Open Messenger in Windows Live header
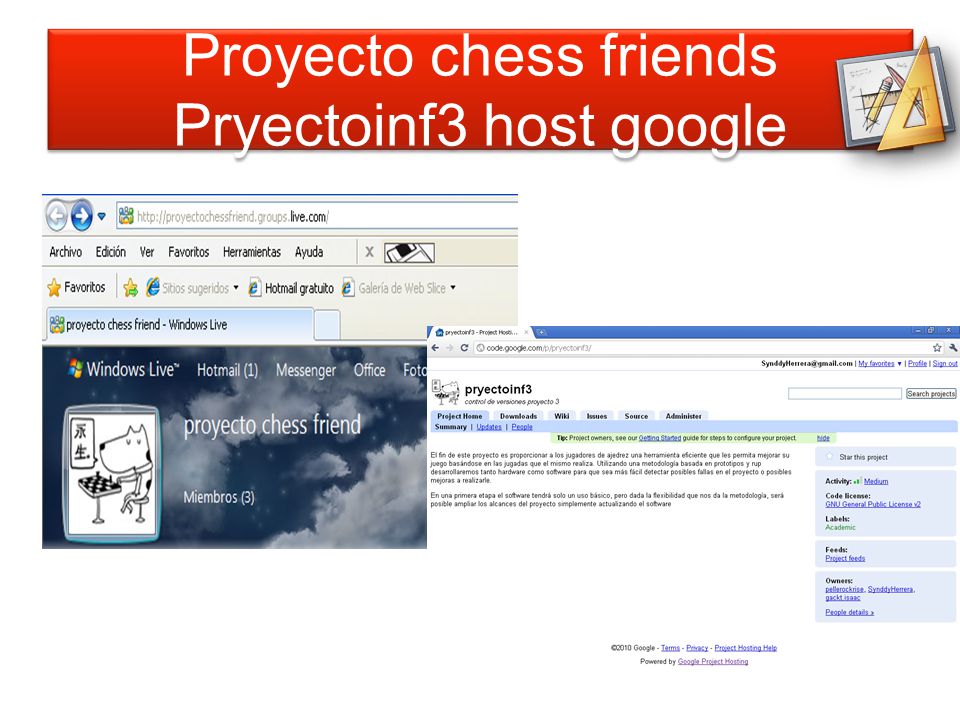960x720 pixels. pos(306,370)
